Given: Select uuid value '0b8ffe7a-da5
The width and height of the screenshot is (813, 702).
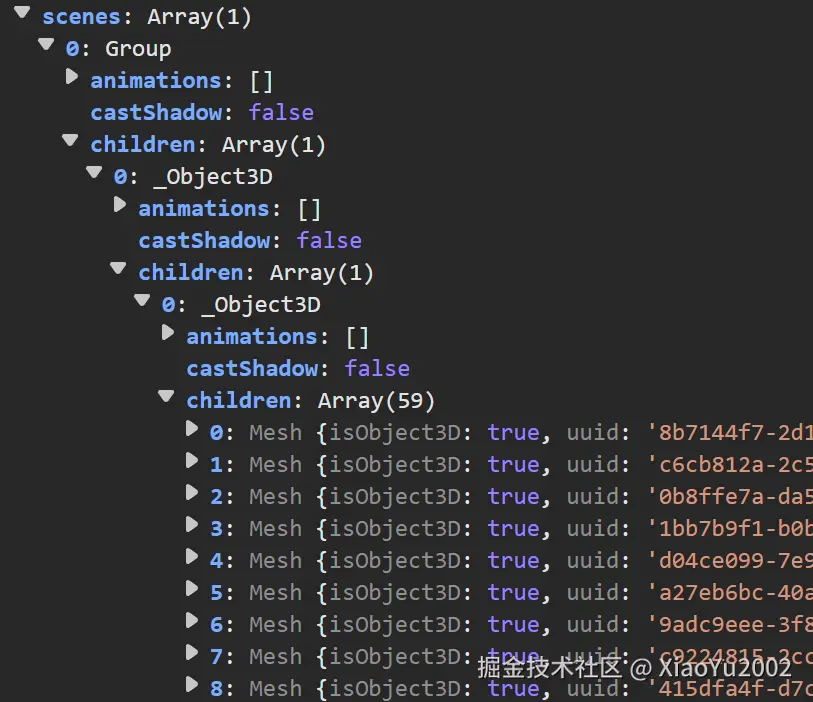Looking at the screenshot, I should click(731, 497).
